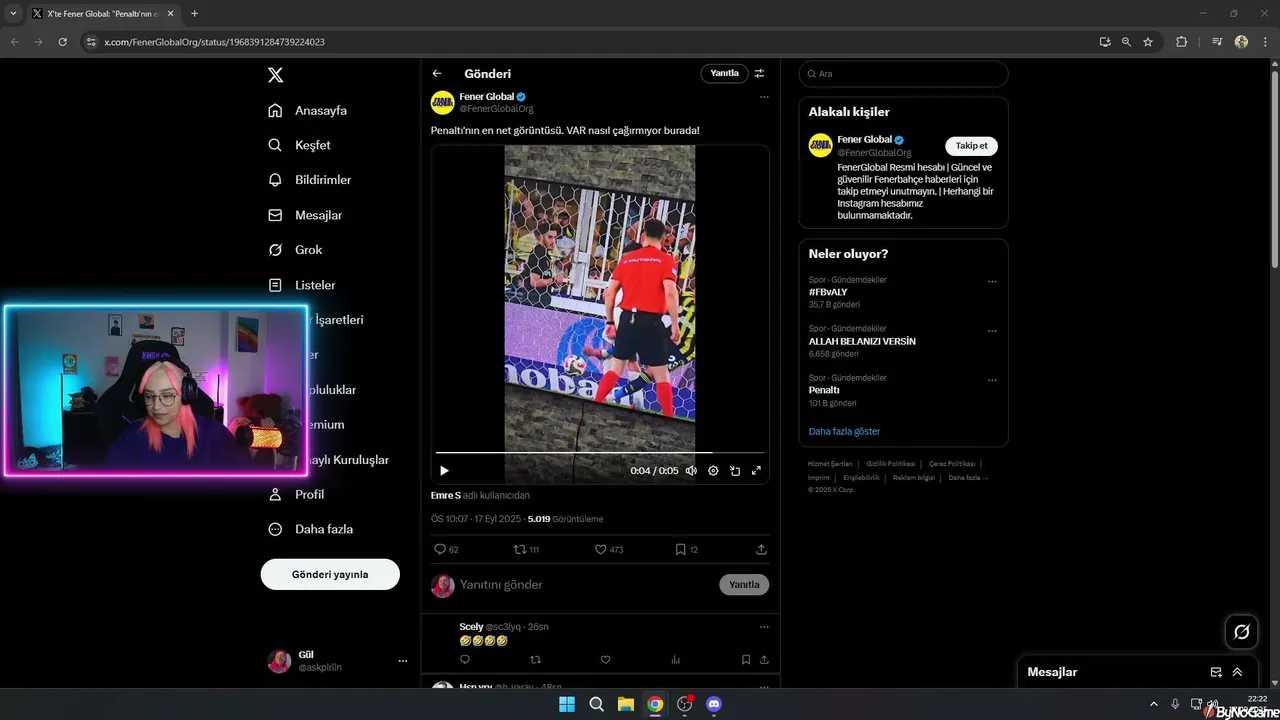
Task: Like Scely's comment
Action: (x=605, y=660)
